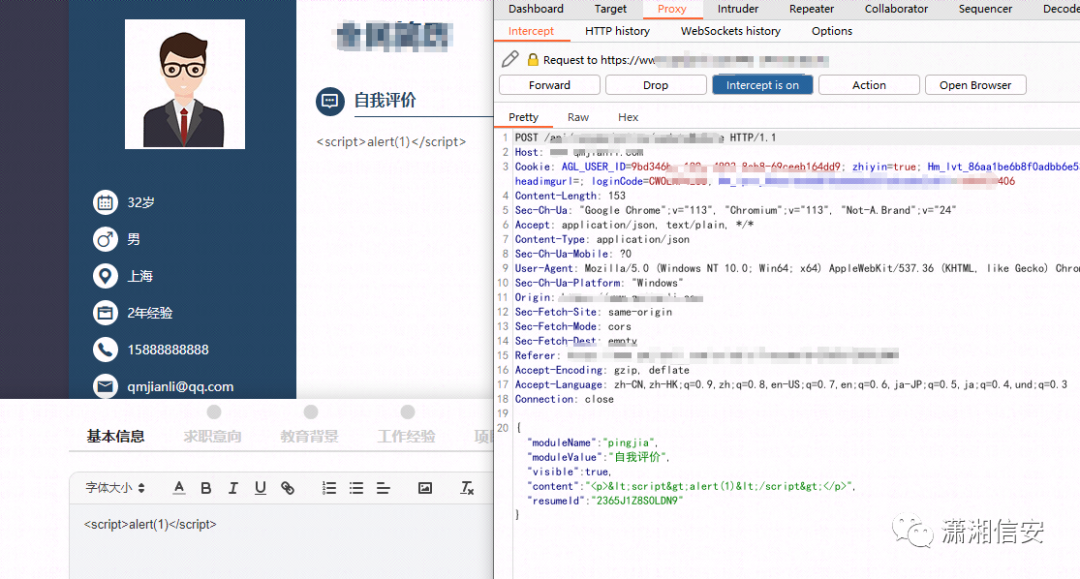Toggle underline formatting in the editor

260,487
